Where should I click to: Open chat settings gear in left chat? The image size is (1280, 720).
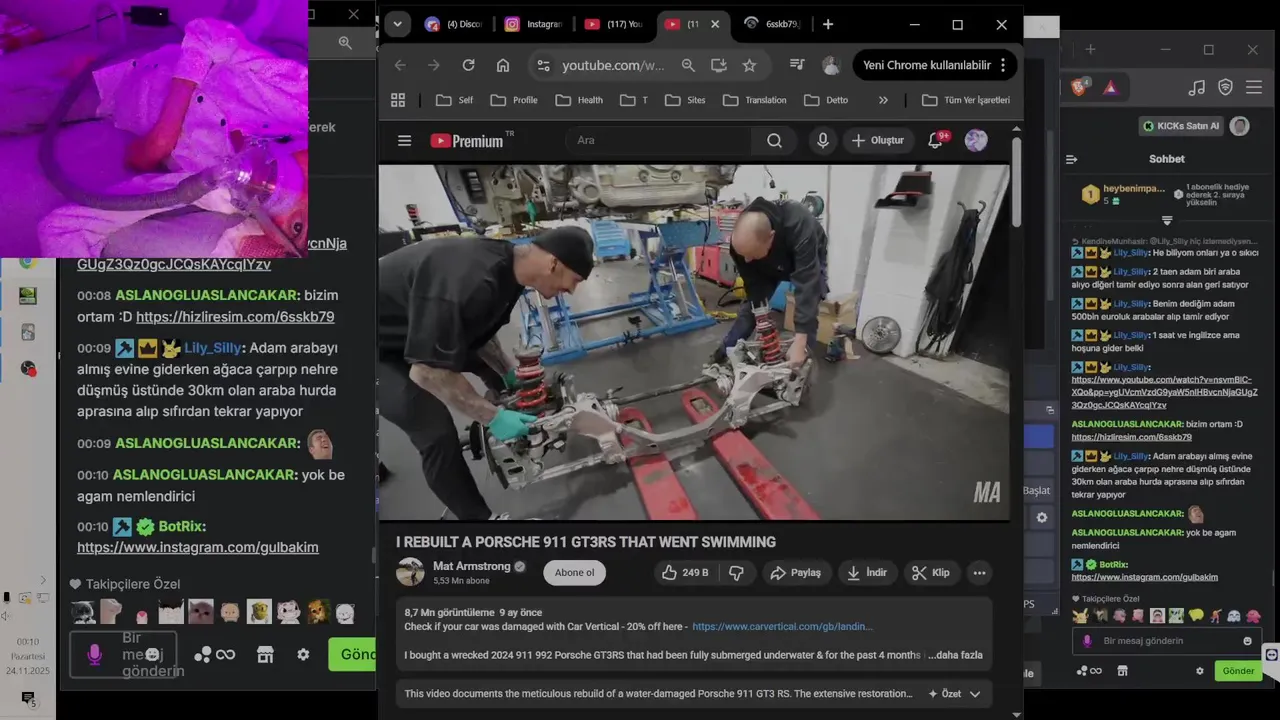pyautogui.click(x=303, y=654)
